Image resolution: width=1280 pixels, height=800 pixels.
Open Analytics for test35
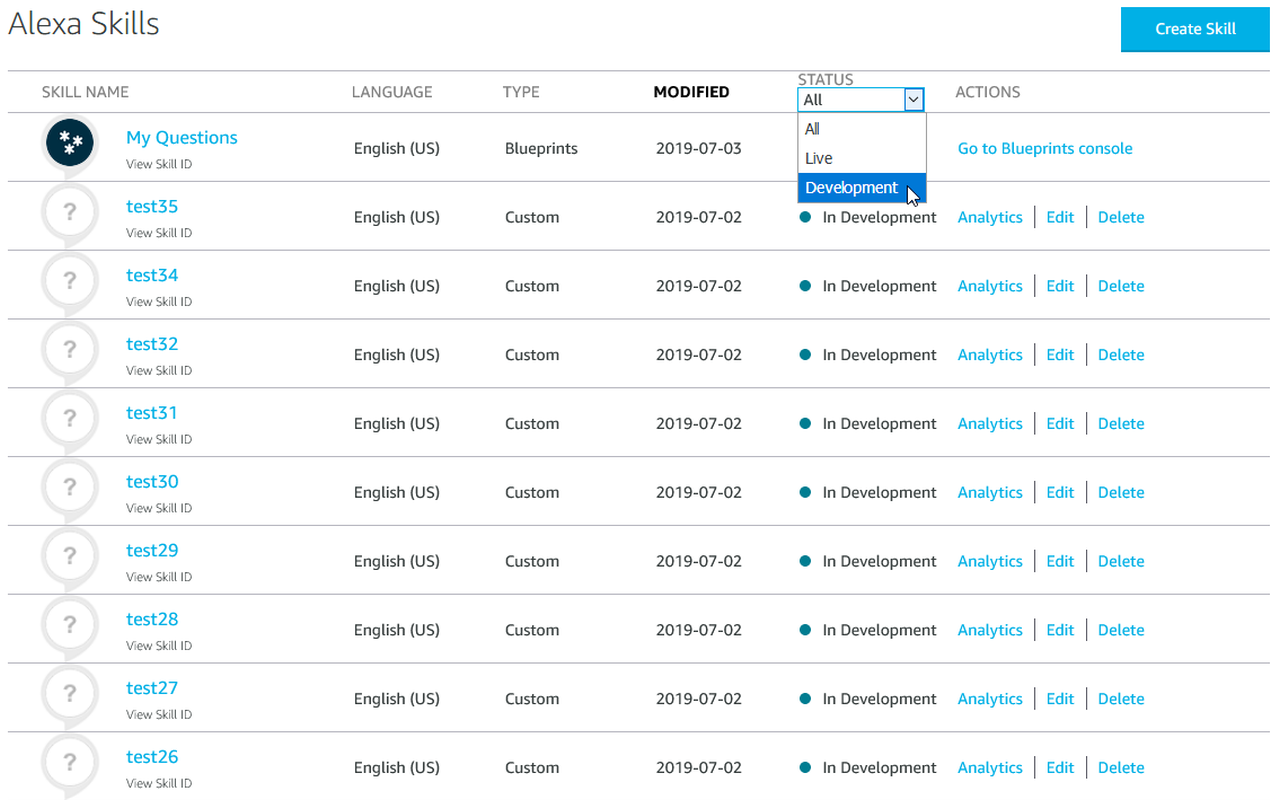990,217
